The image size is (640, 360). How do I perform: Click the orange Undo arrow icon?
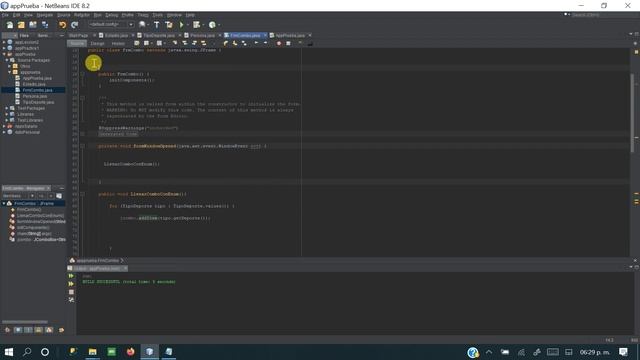click(62, 25)
